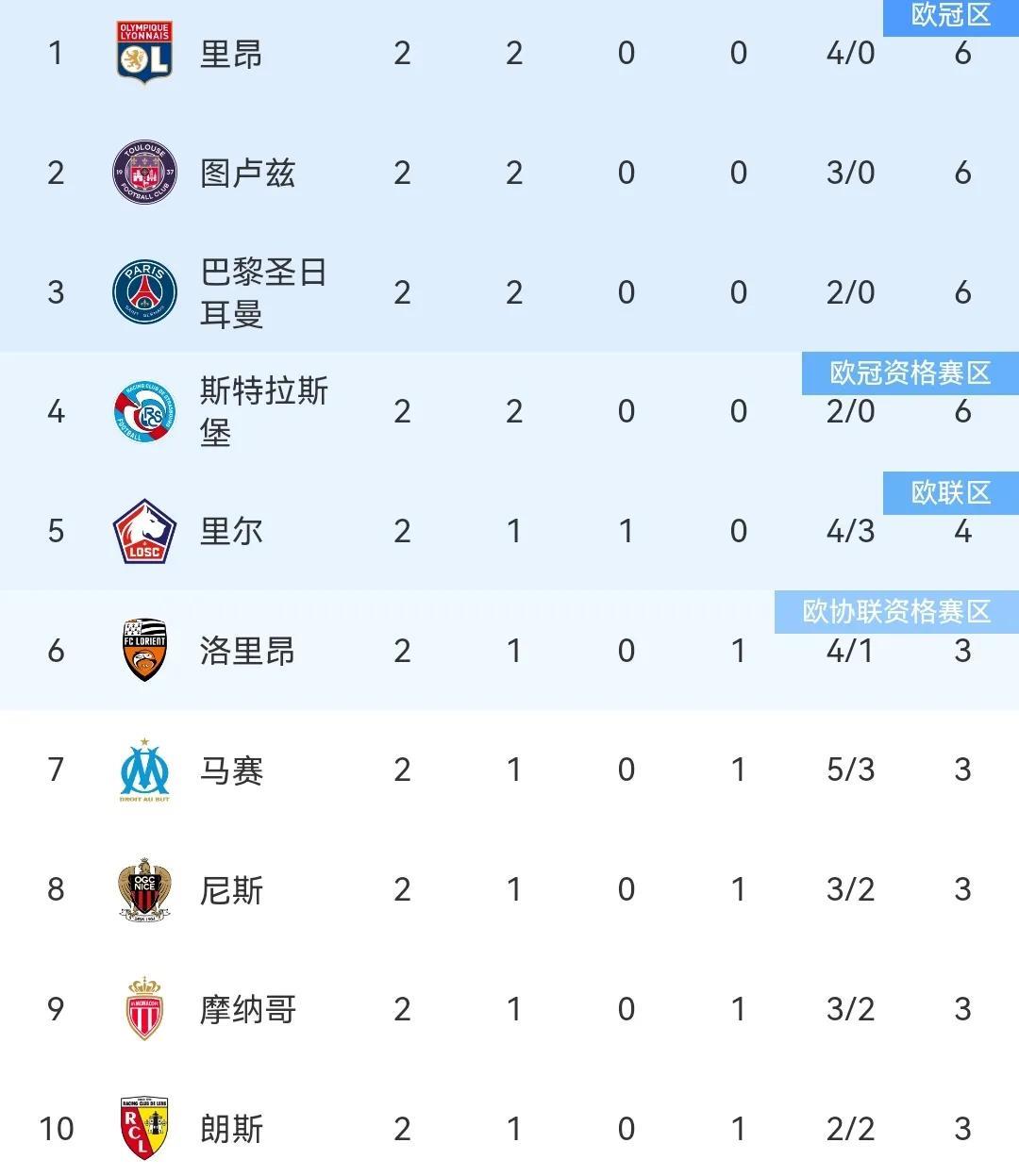This screenshot has height=1176, width=1019.
Task: Open the RC Strasbourg club crest
Action: [x=144, y=412]
